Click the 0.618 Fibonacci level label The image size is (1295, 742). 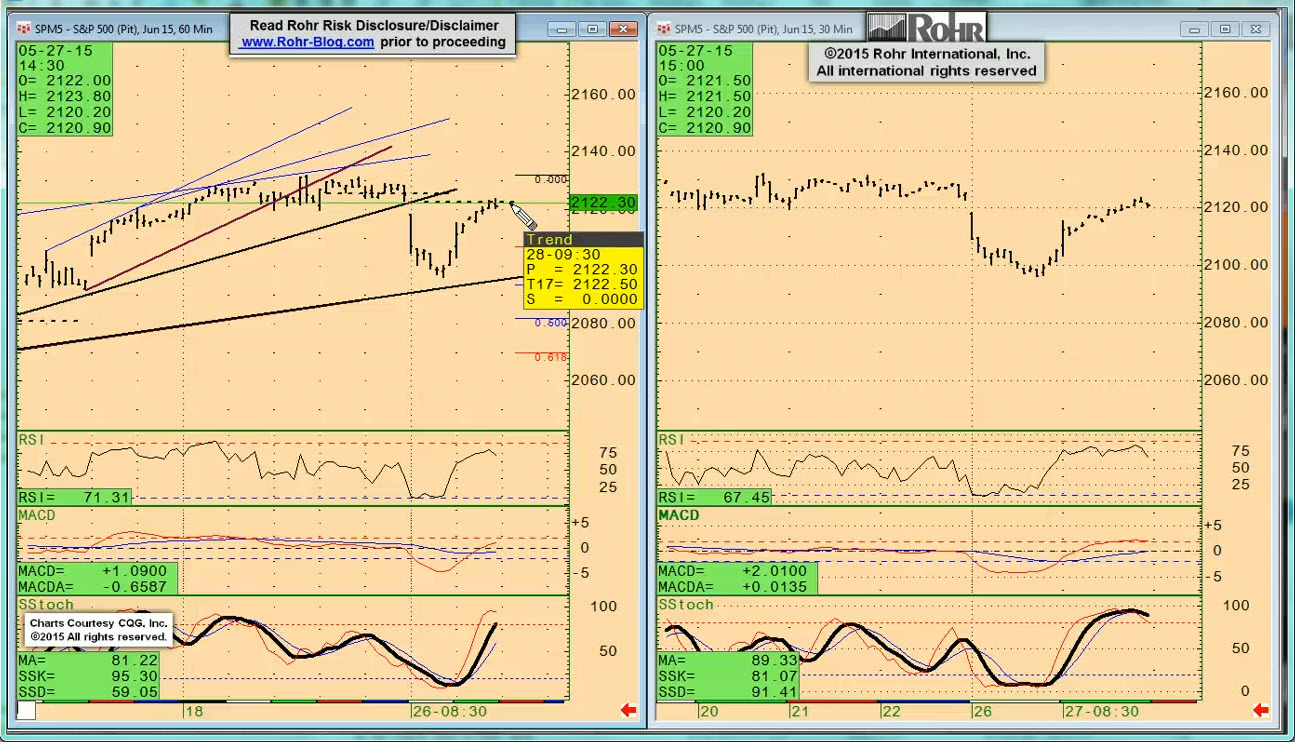pos(551,357)
